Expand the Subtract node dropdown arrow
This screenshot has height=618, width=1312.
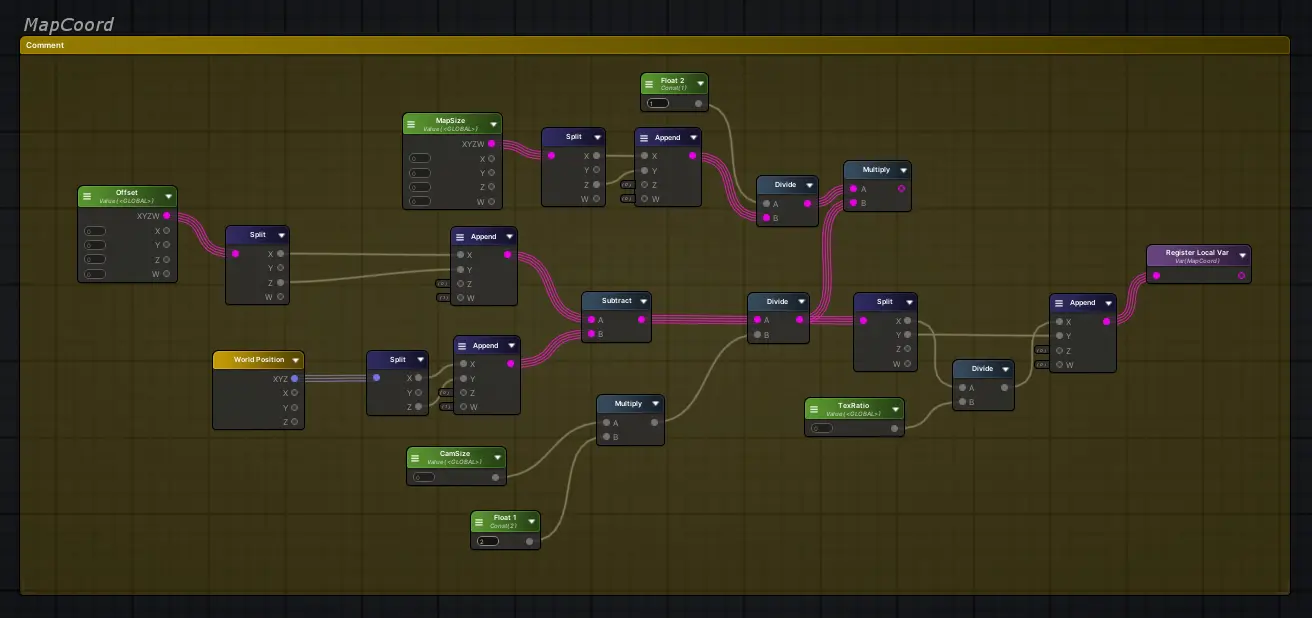pyautogui.click(x=643, y=301)
